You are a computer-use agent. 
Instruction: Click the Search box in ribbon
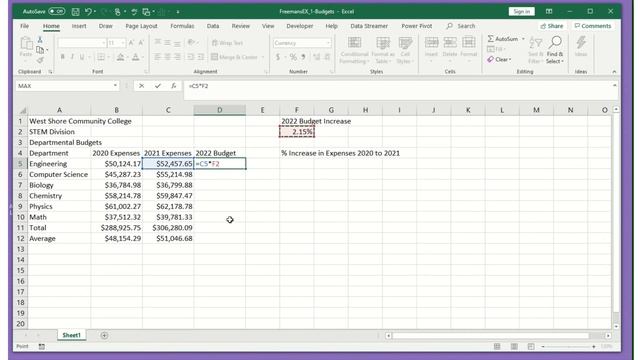[461, 26]
